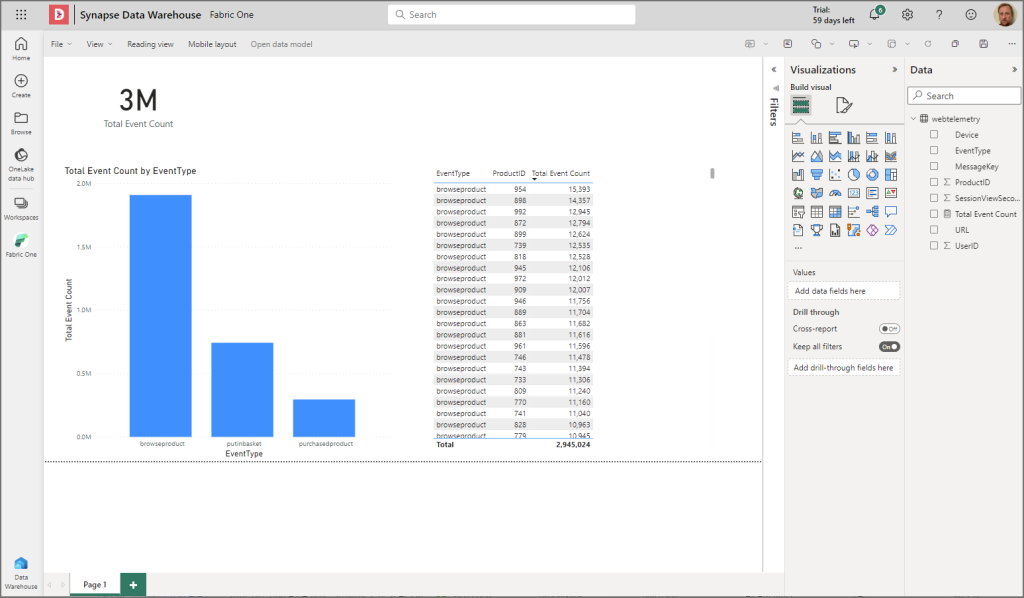
Task: Open the settings gear icon
Action: point(907,14)
